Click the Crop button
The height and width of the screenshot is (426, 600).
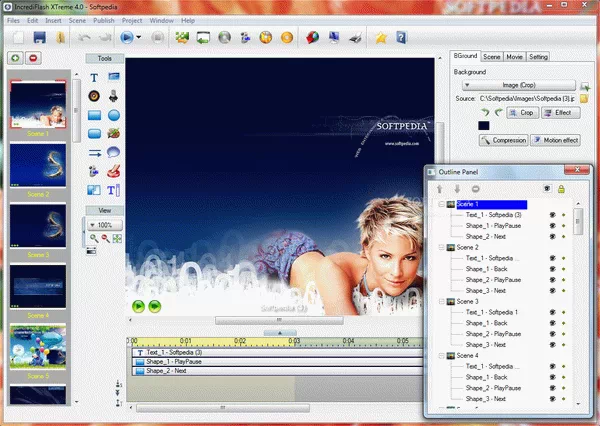pyautogui.click(x=523, y=113)
